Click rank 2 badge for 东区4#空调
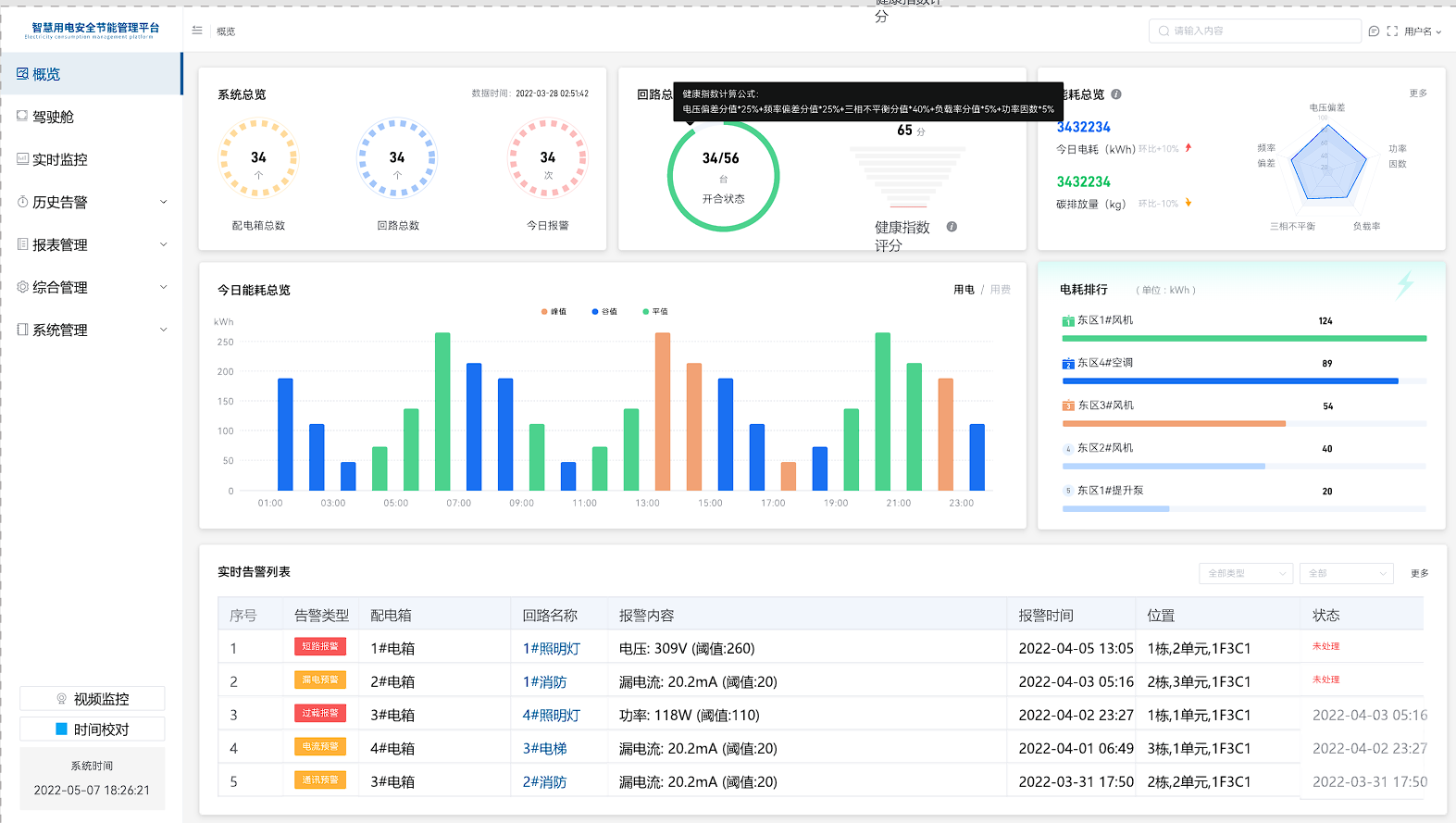Image resolution: width=1456 pixels, height=823 pixels. (x=1068, y=364)
